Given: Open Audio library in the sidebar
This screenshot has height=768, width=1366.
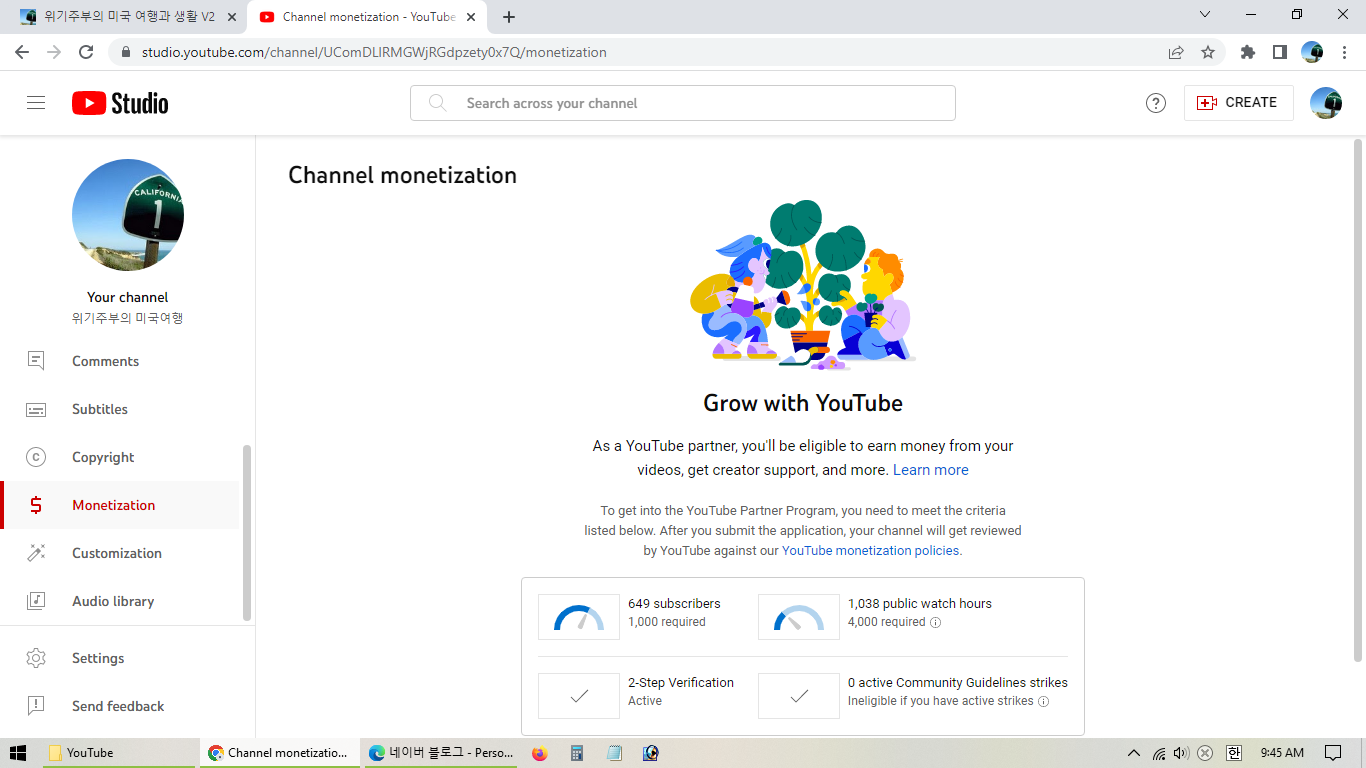Looking at the screenshot, I should [120, 601].
